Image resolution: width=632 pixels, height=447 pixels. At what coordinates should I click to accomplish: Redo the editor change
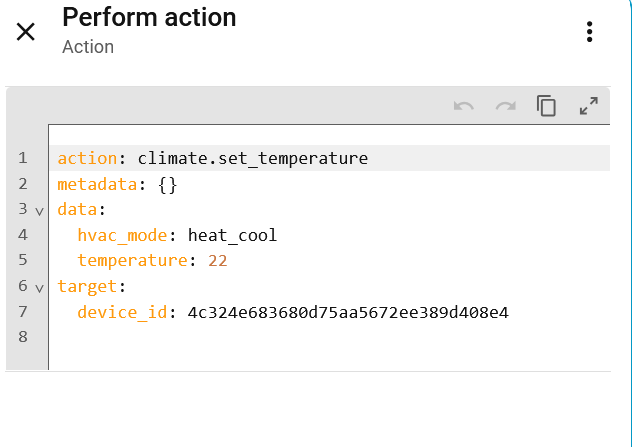pyautogui.click(x=506, y=106)
